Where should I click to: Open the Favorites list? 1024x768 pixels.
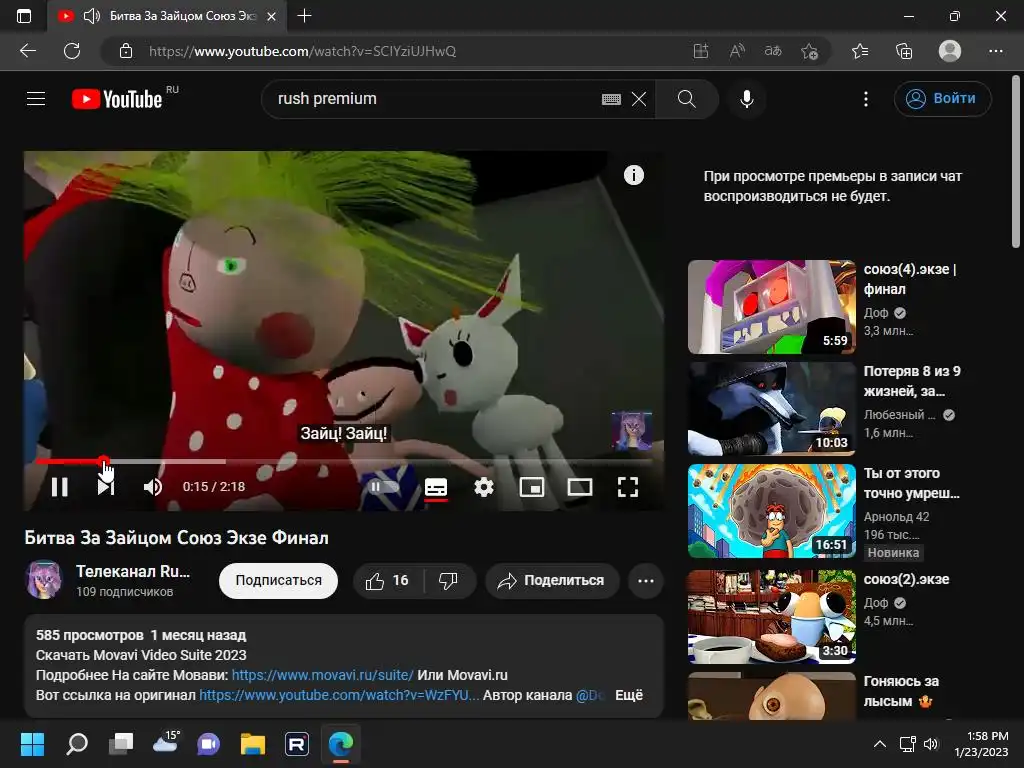(860, 51)
